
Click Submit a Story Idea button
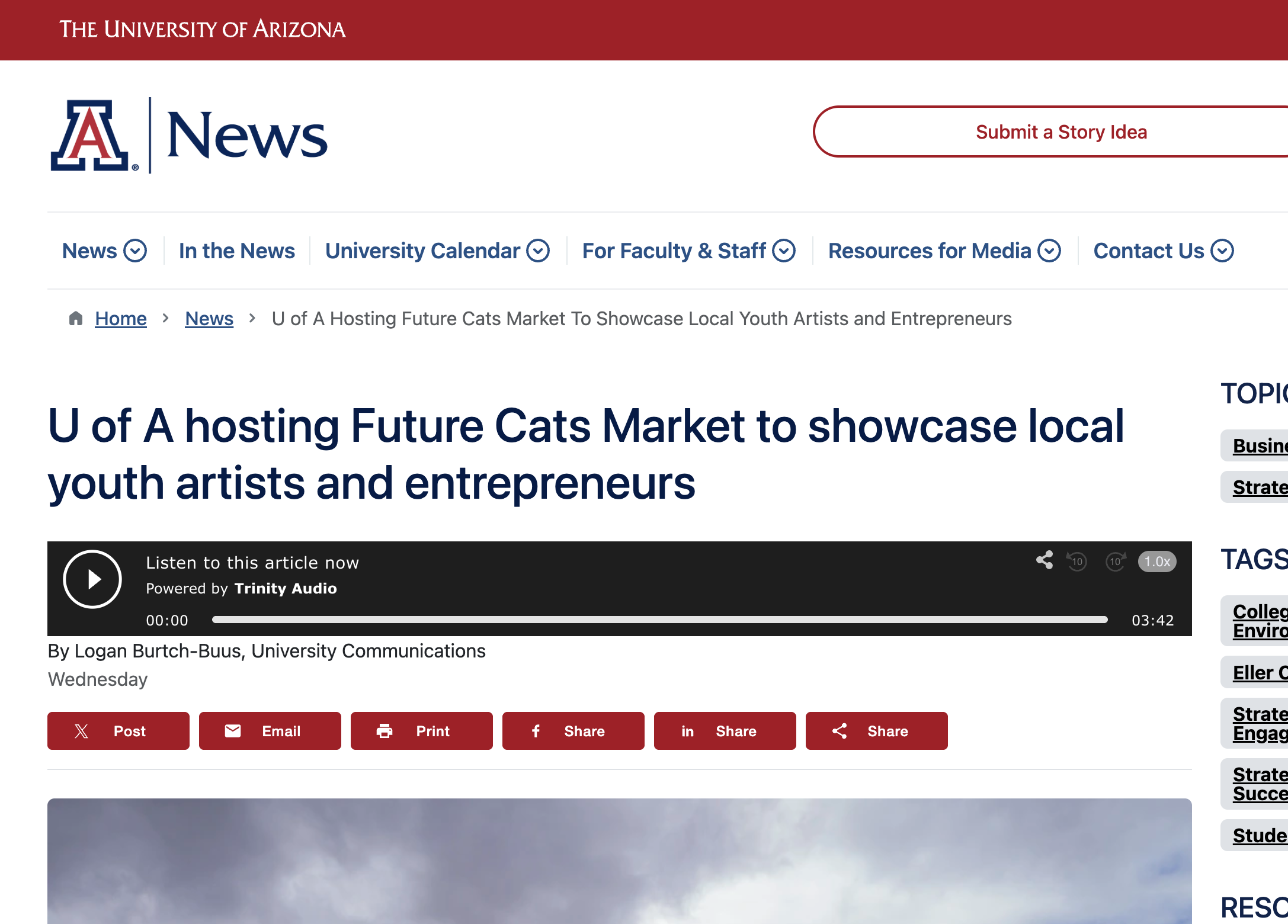pyautogui.click(x=1060, y=131)
